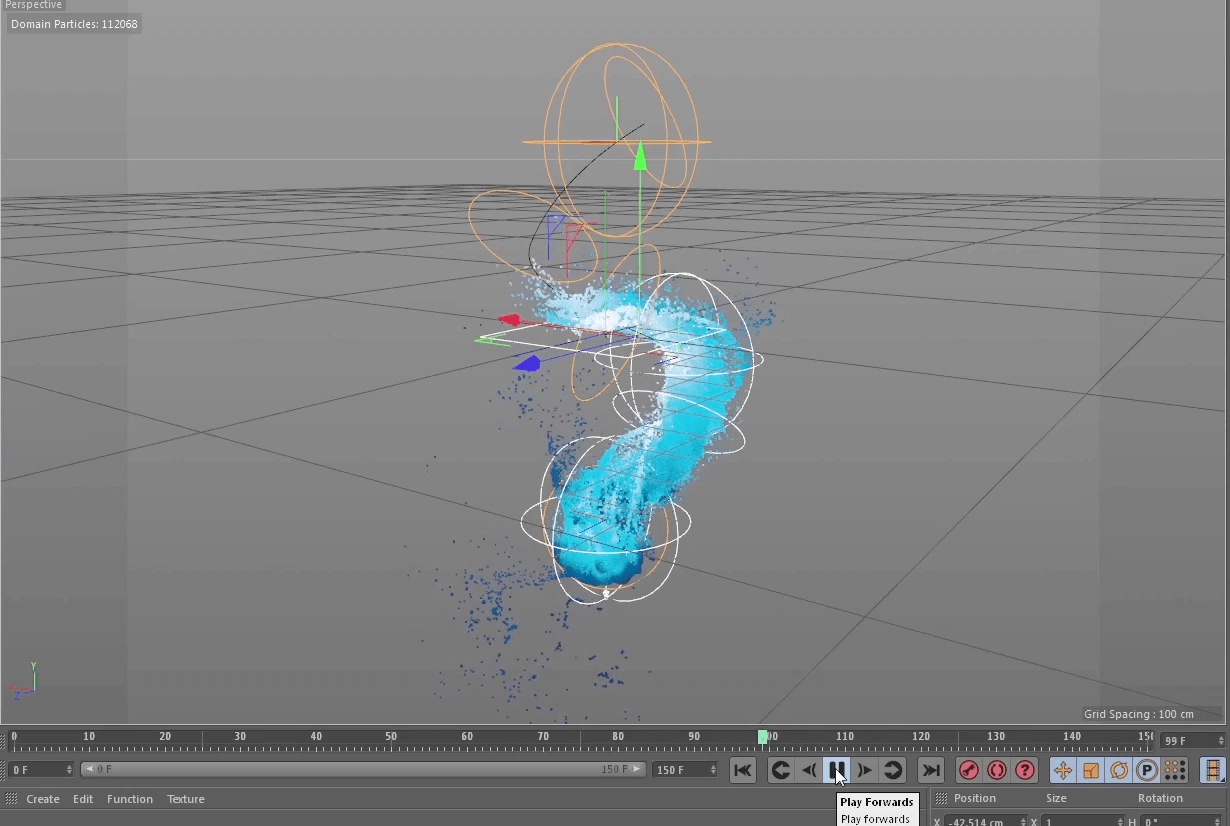
Task: Toggle the Autokeying red circle icon
Action: (996, 770)
